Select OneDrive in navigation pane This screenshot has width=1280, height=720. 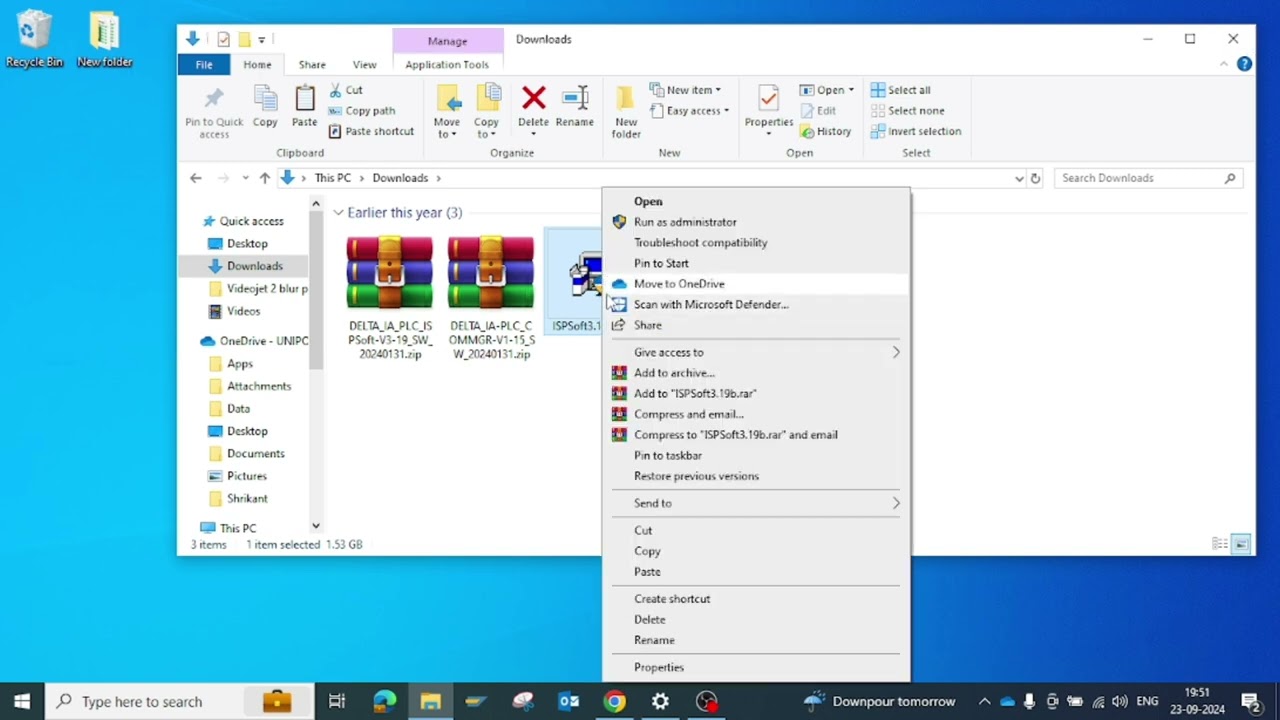click(254, 341)
